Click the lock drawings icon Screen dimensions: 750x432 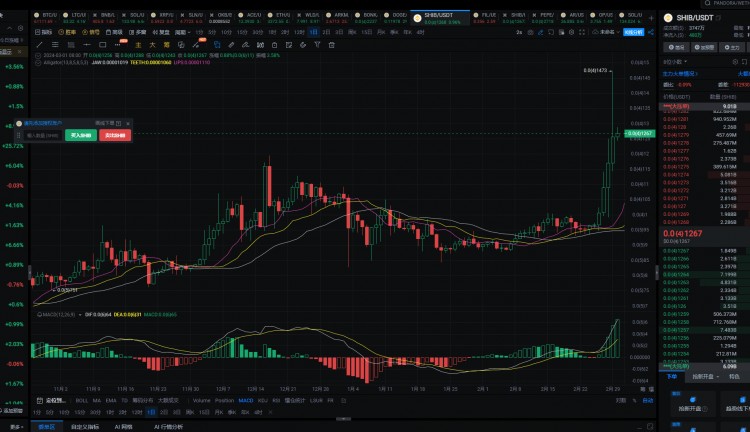pyautogui.click(x=274, y=45)
